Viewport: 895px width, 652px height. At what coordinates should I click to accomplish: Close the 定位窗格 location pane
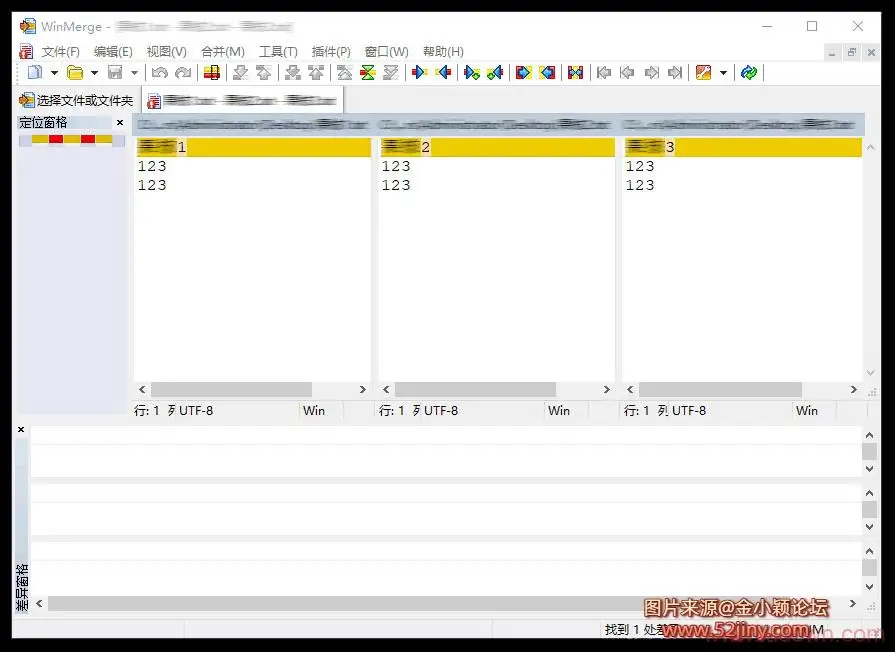point(120,123)
